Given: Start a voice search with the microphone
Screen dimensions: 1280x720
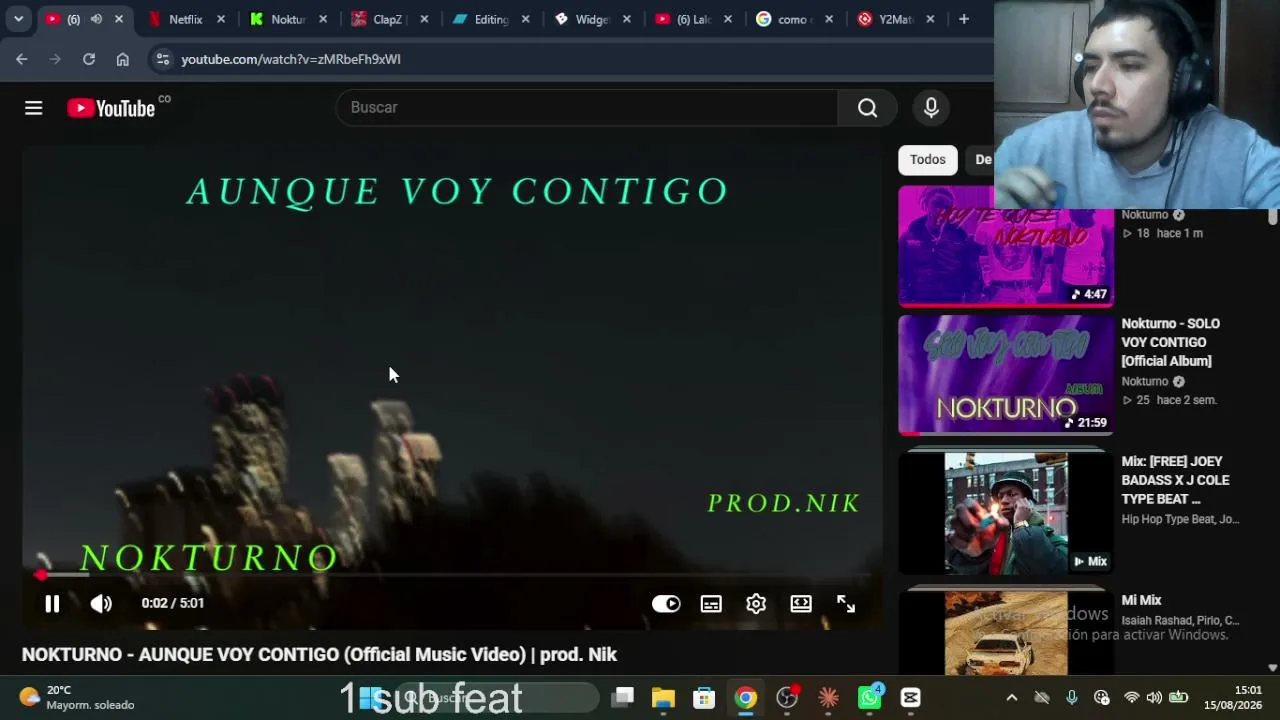Looking at the screenshot, I should [x=931, y=107].
